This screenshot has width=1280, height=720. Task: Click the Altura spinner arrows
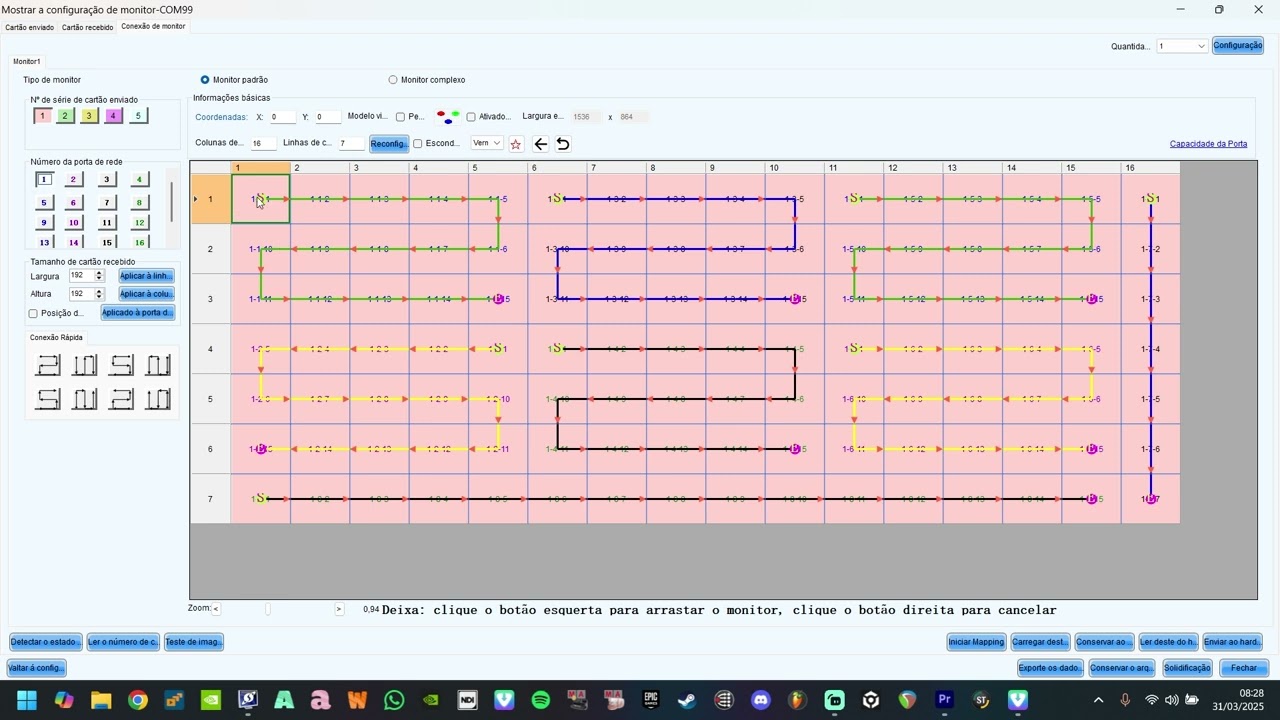coord(99,294)
